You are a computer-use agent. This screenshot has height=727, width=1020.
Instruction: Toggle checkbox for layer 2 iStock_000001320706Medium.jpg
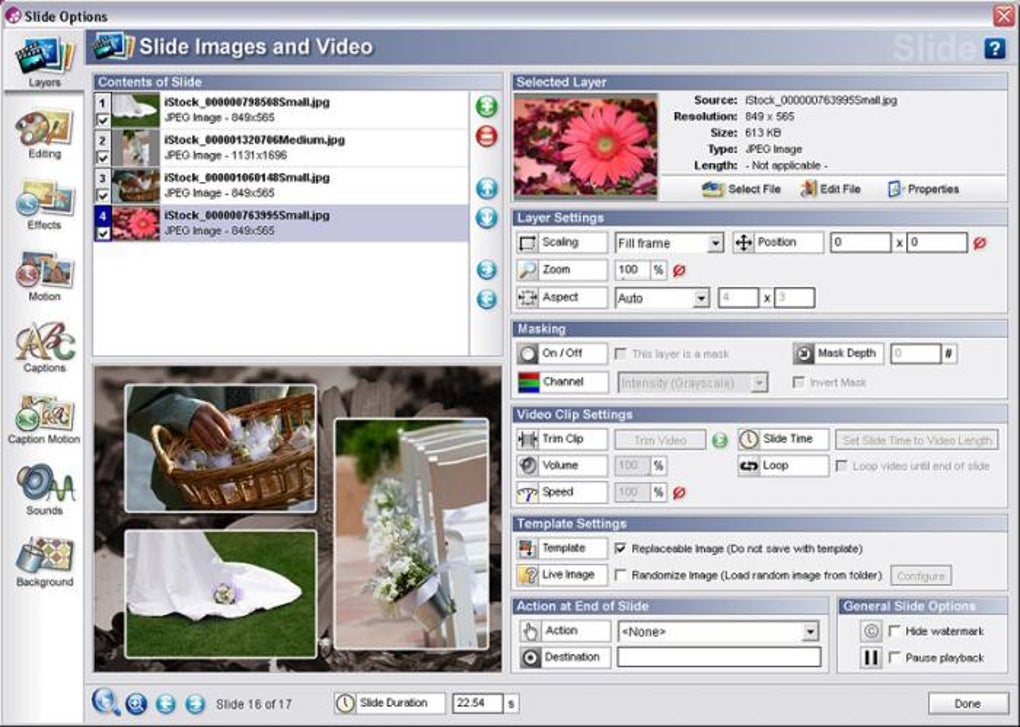click(x=102, y=157)
